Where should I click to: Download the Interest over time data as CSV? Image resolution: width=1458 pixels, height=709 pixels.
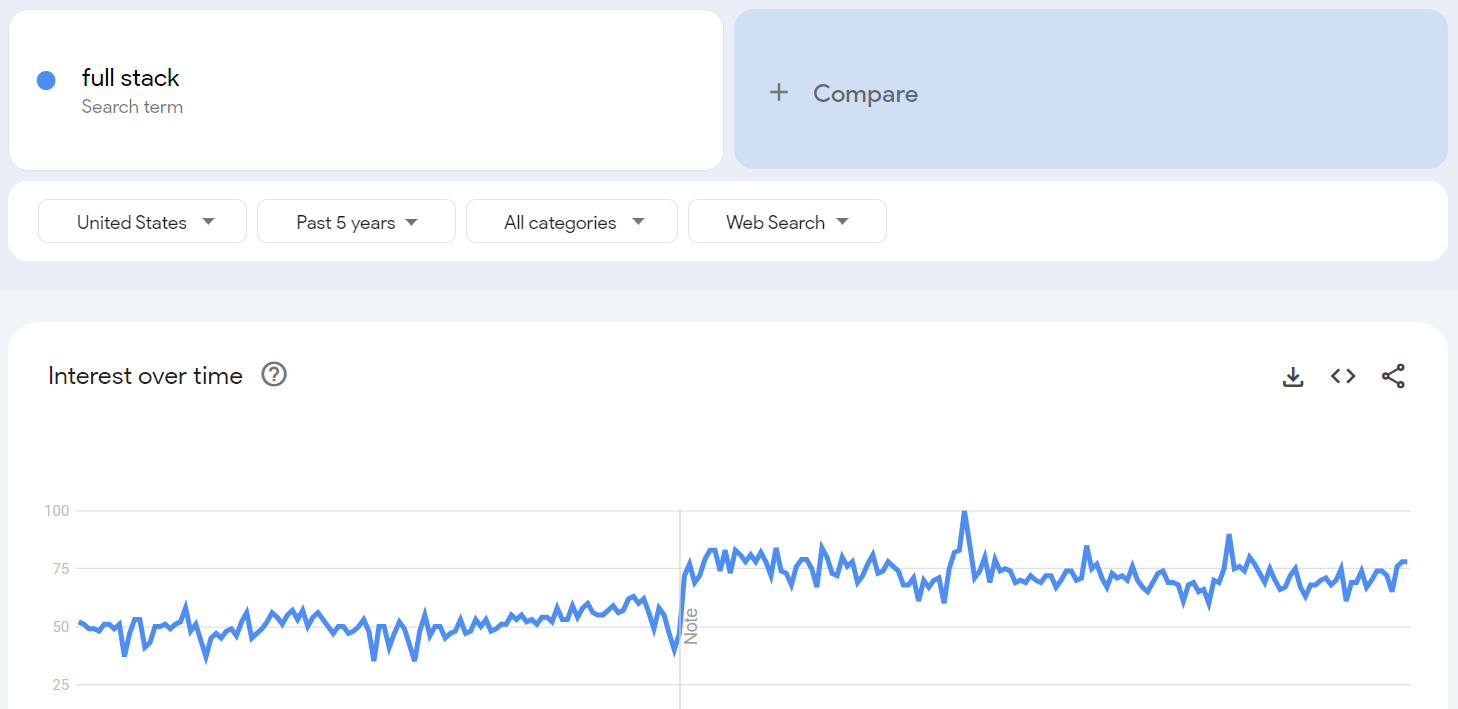tap(1293, 376)
